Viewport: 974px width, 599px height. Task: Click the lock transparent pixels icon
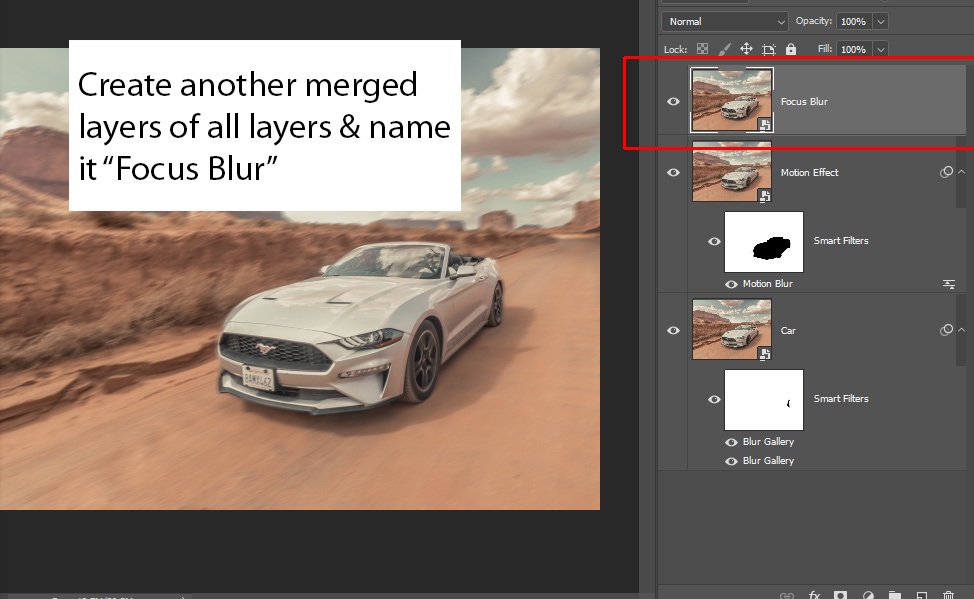coord(702,49)
